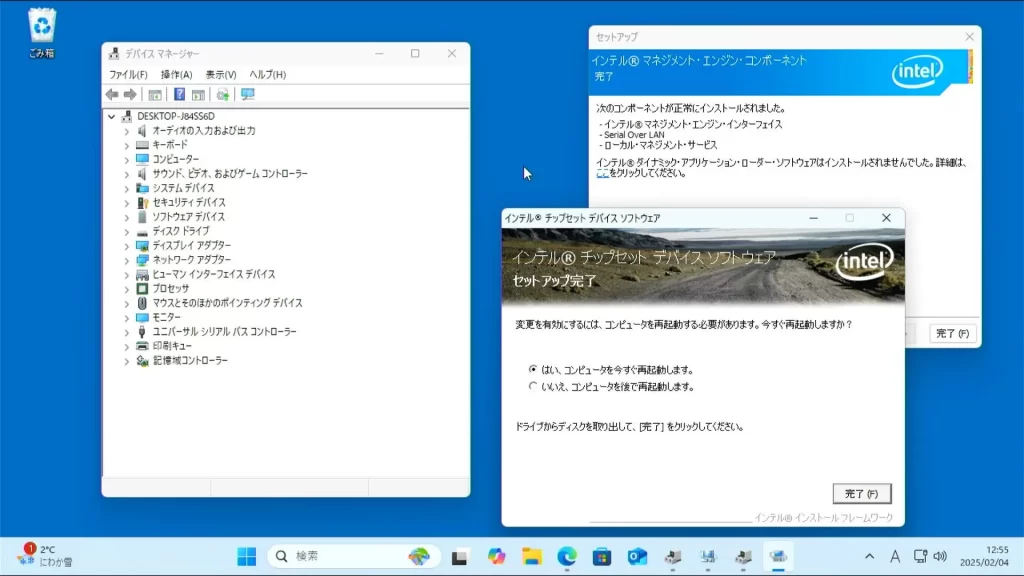Viewport: 1024px width, 576px height.
Task: Open the ファイル(F) menu
Action: click(x=128, y=74)
